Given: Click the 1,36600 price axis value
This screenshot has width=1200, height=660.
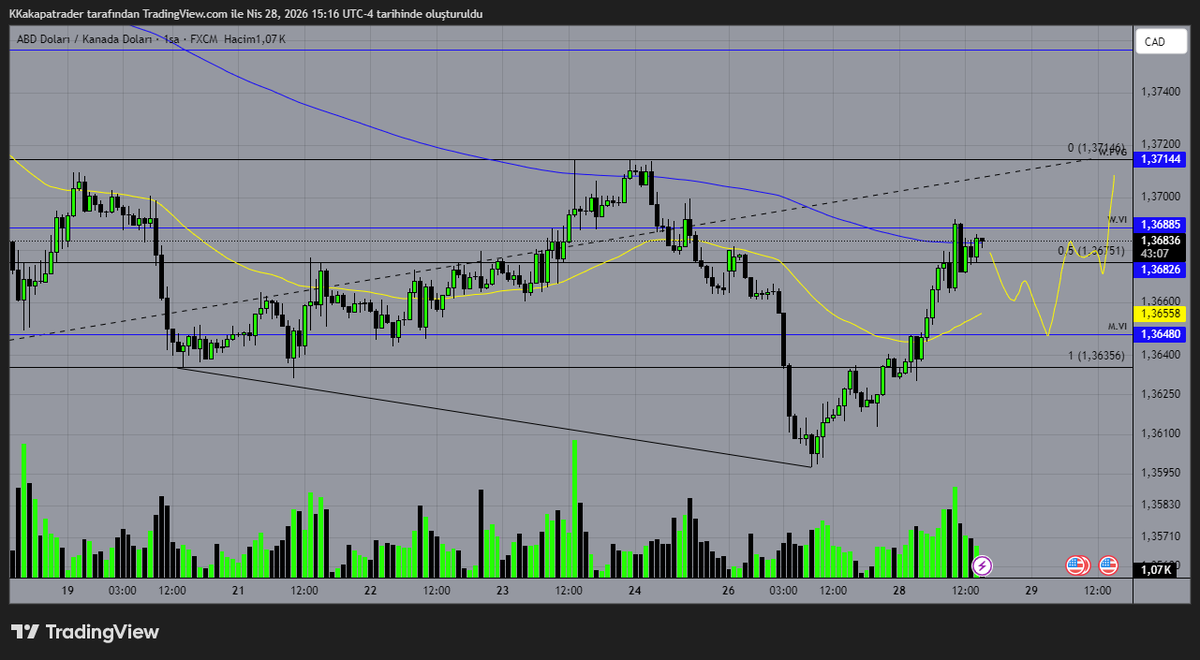Looking at the screenshot, I should coord(1161,301).
